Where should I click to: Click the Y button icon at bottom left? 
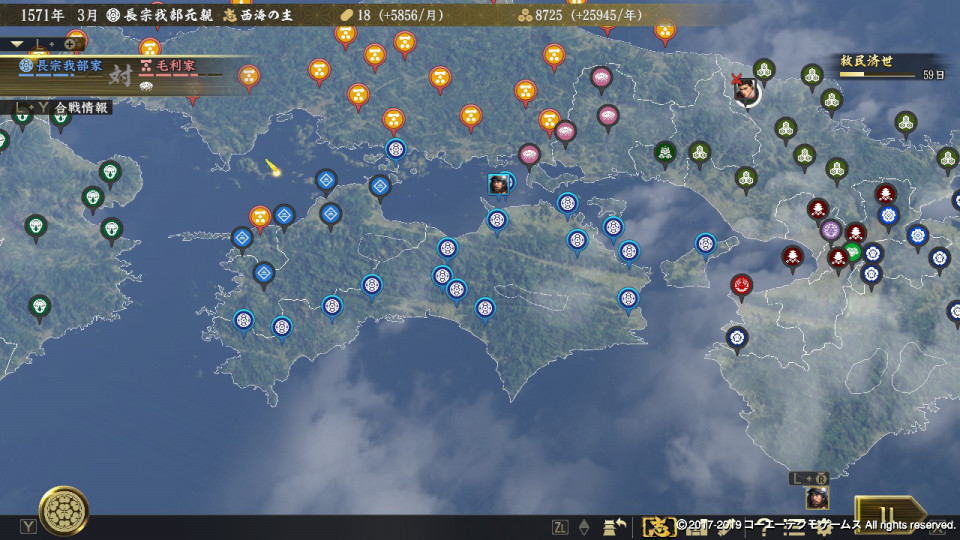pyautogui.click(x=28, y=527)
